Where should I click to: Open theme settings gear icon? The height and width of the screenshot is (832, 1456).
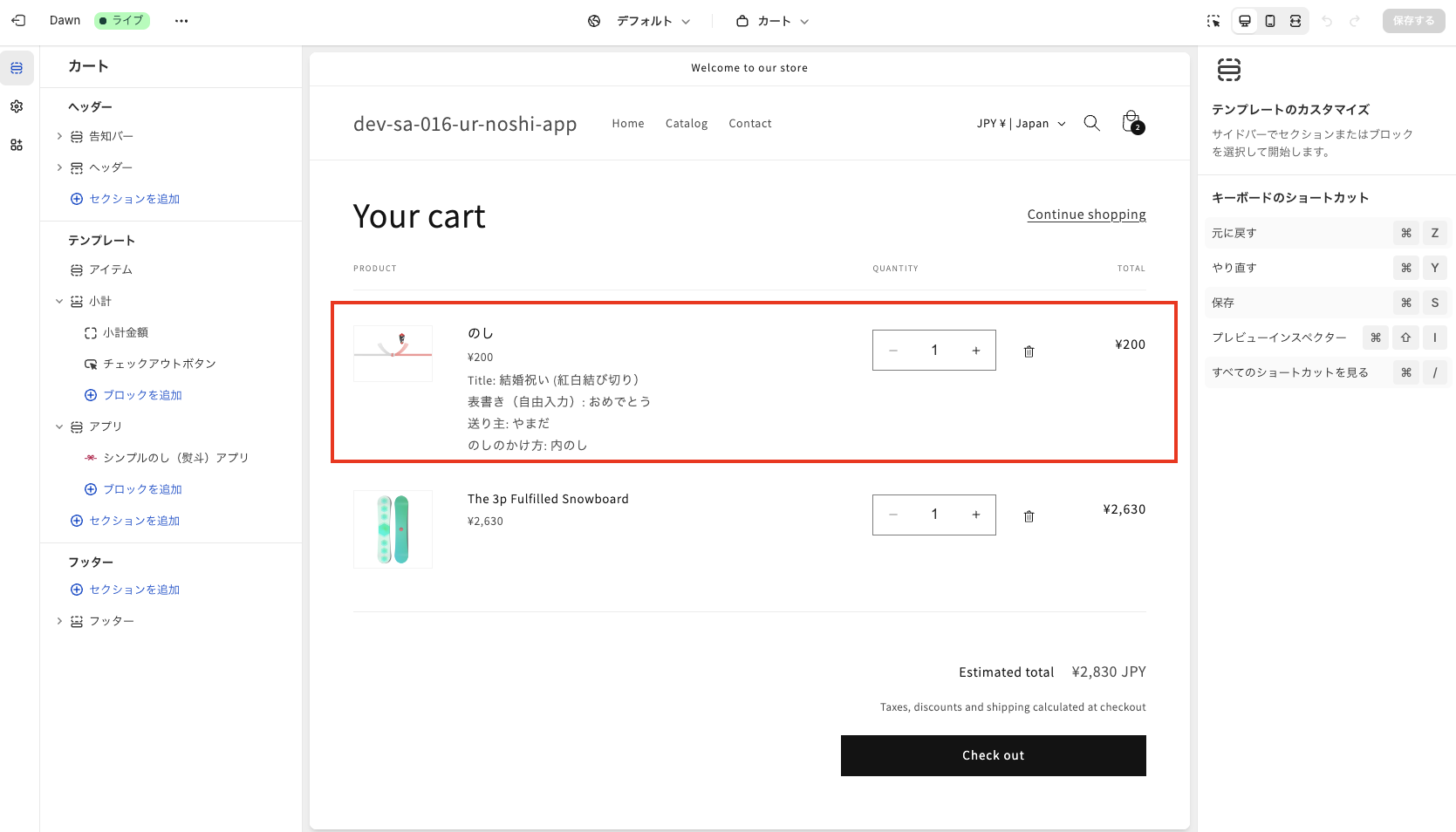click(17, 106)
